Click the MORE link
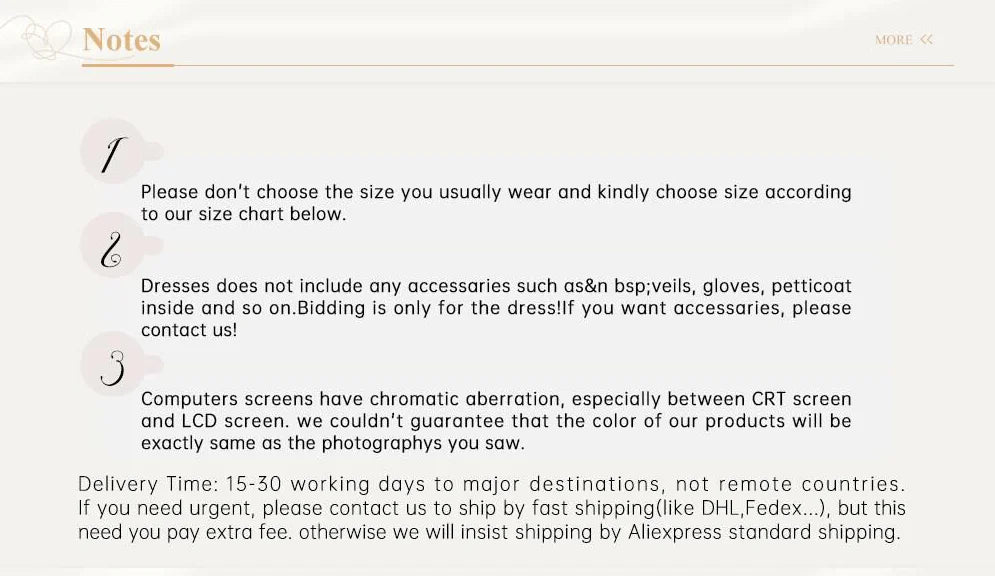995x576 pixels. [x=893, y=40]
